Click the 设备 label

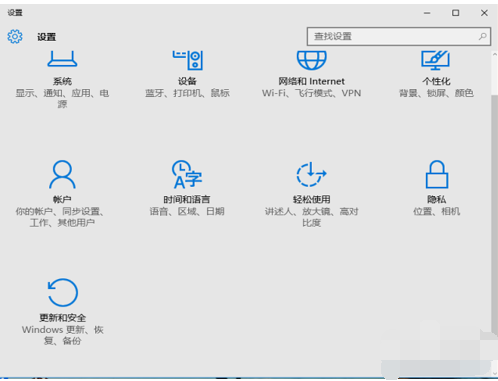tap(187, 81)
